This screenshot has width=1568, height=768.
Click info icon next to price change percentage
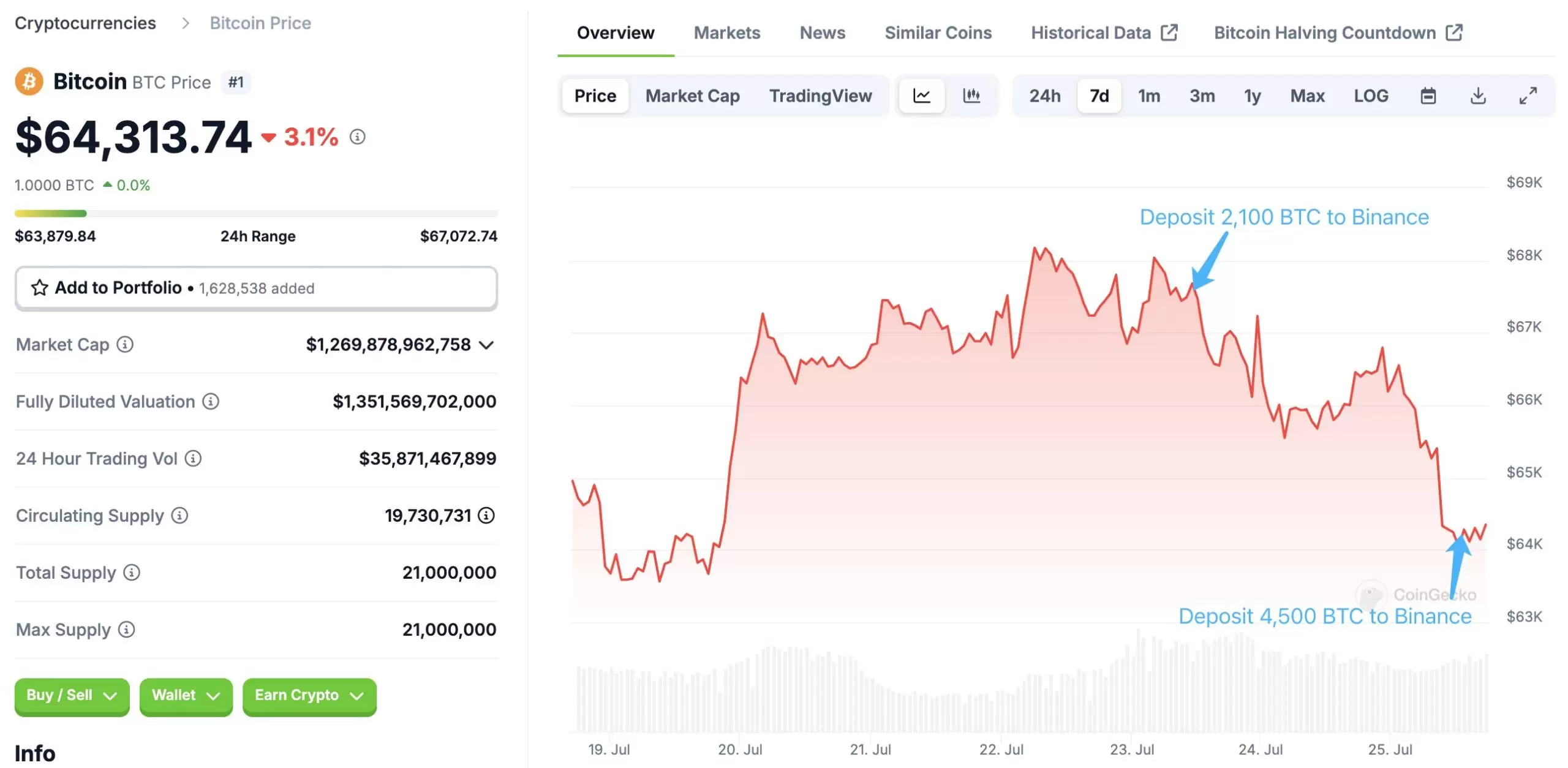tap(358, 137)
